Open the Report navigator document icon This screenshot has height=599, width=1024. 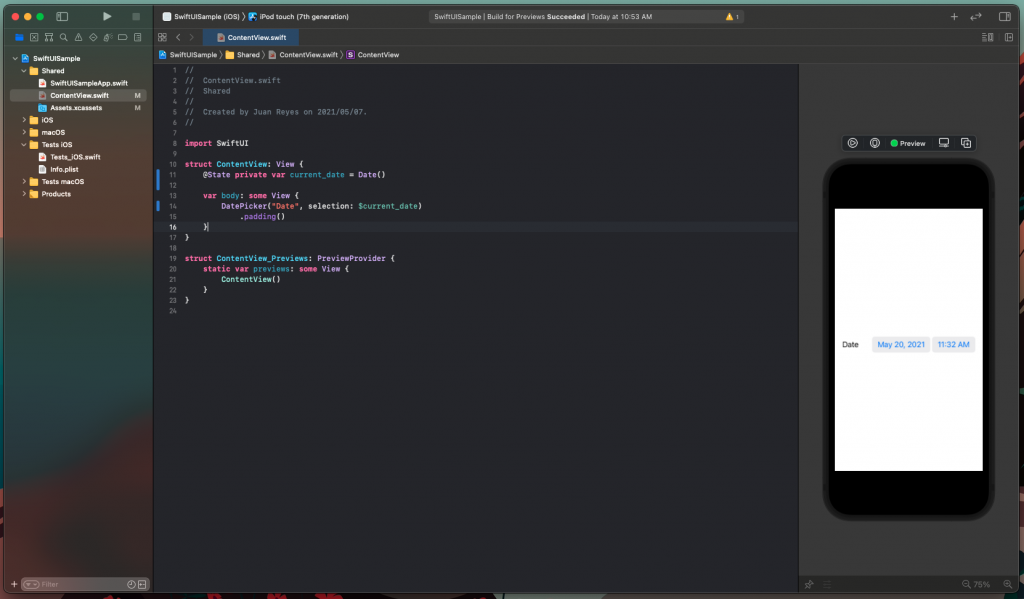tap(138, 37)
